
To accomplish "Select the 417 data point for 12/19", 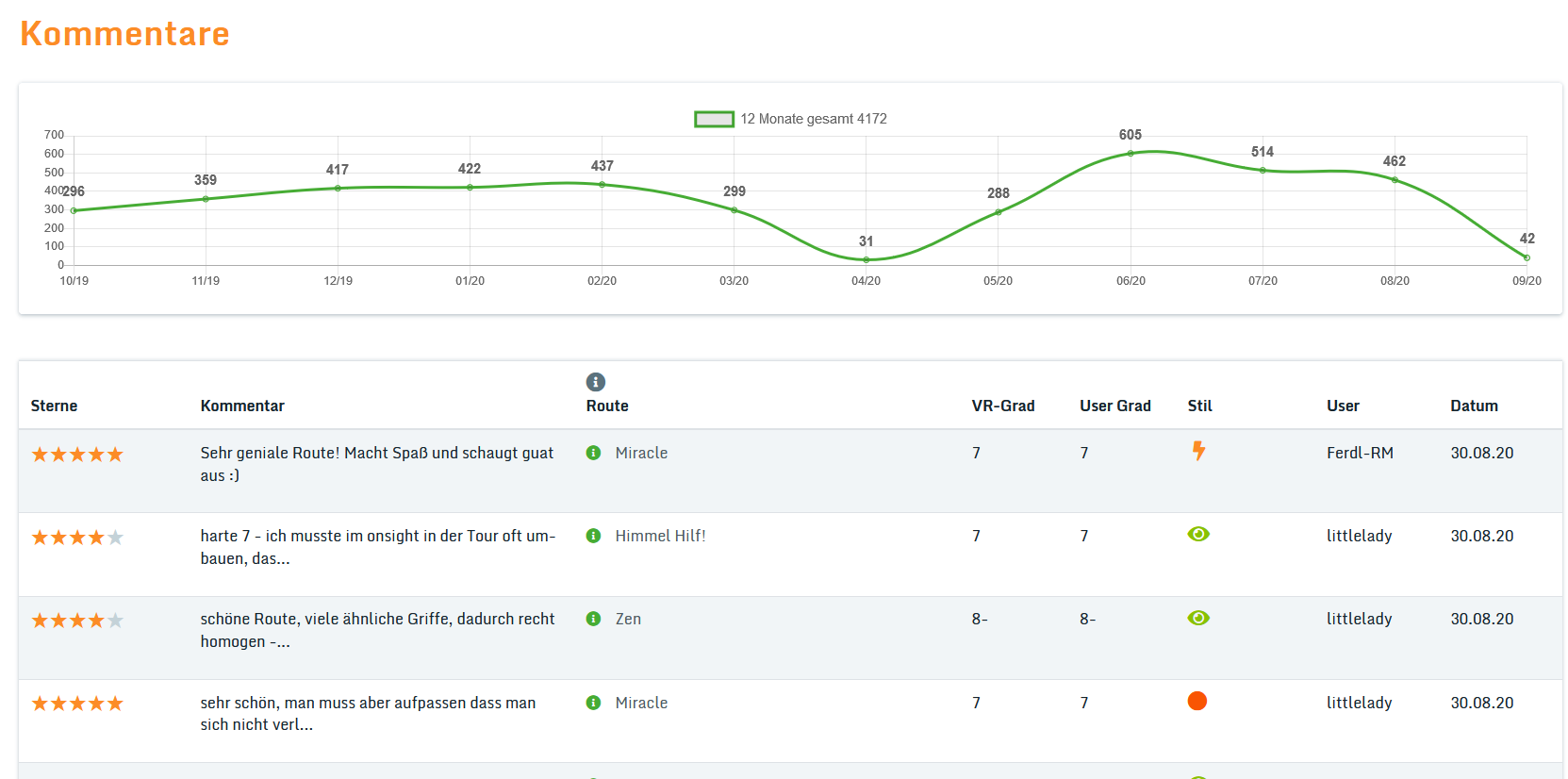I will click(x=338, y=188).
